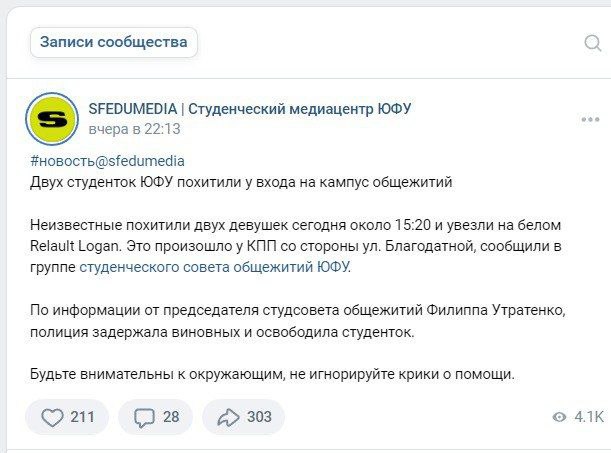Screen dimensions: 611x453
Task: Click the 28 comments count
Action: point(171,417)
